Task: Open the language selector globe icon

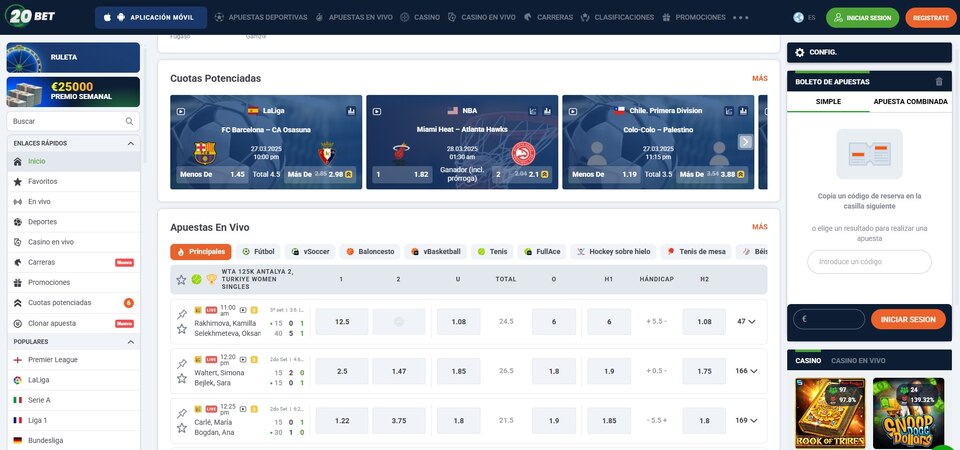Action: coord(798,18)
